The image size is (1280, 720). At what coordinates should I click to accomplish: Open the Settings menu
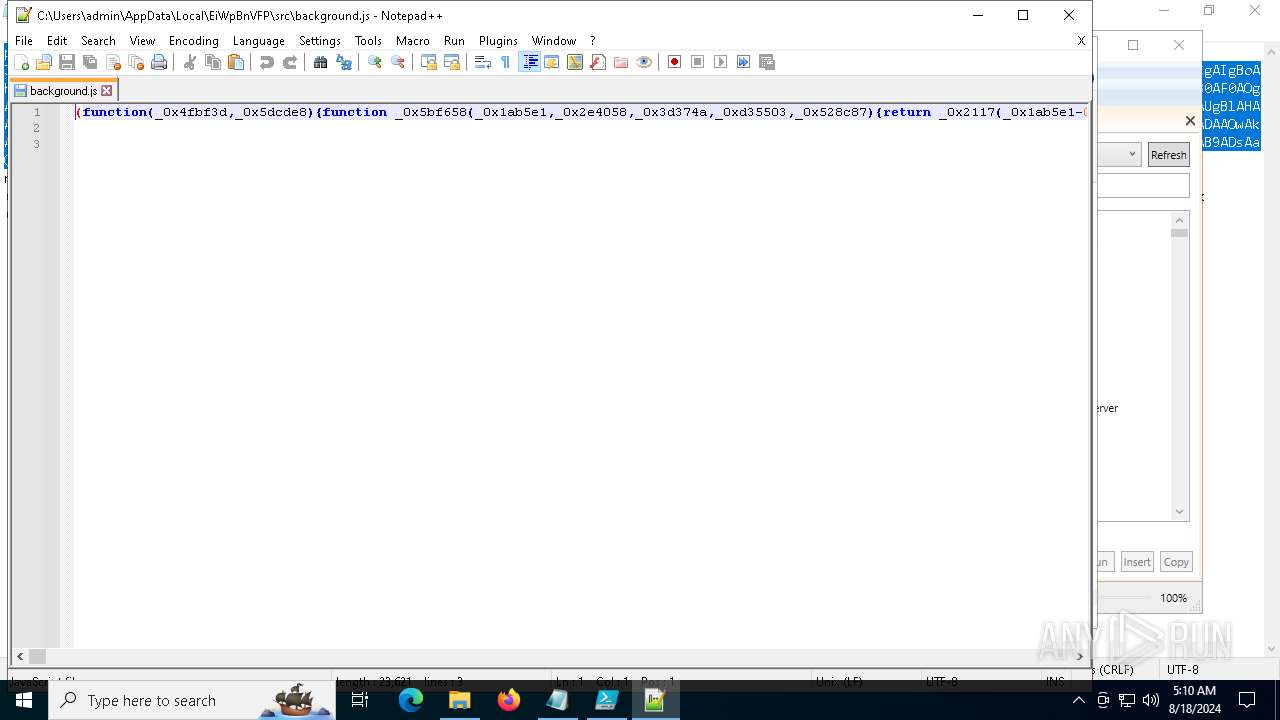(x=320, y=41)
